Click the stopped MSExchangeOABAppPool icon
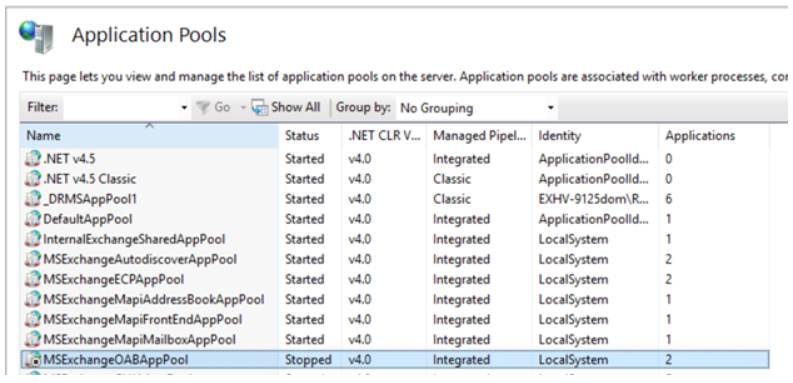This screenshot has width=793, height=383. click(33, 360)
